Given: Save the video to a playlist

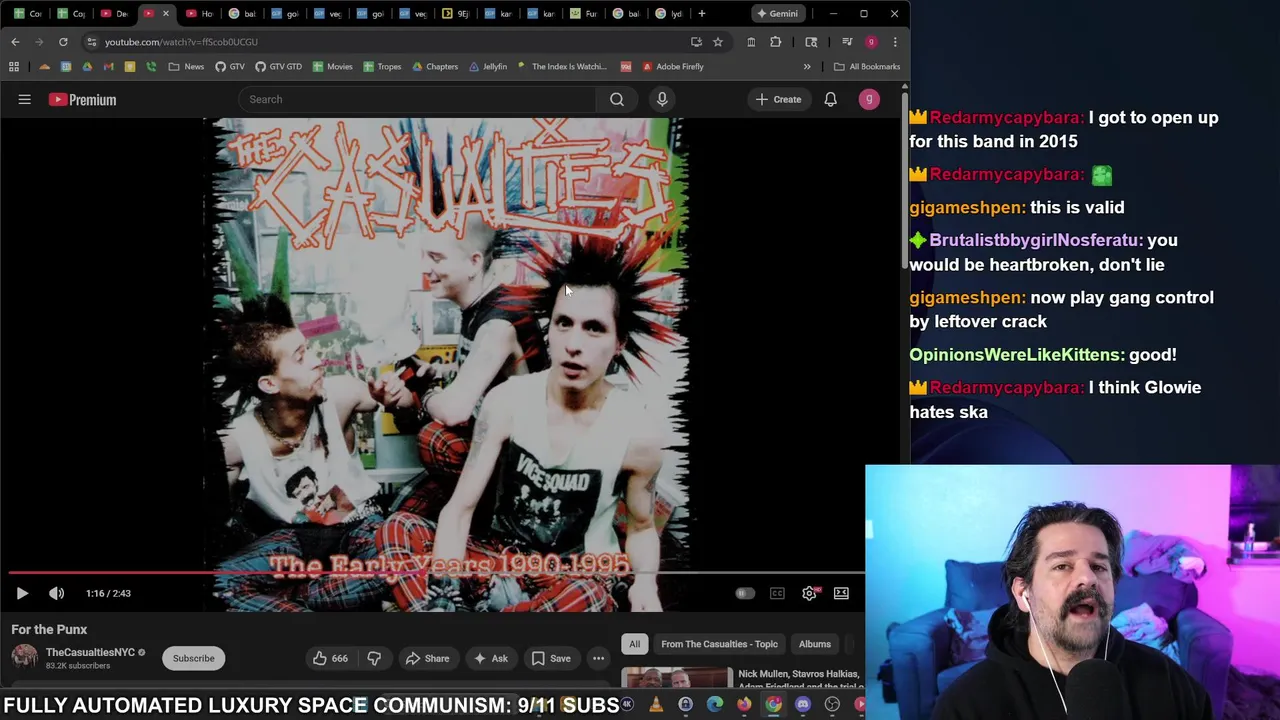Looking at the screenshot, I should pyautogui.click(x=551, y=658).
